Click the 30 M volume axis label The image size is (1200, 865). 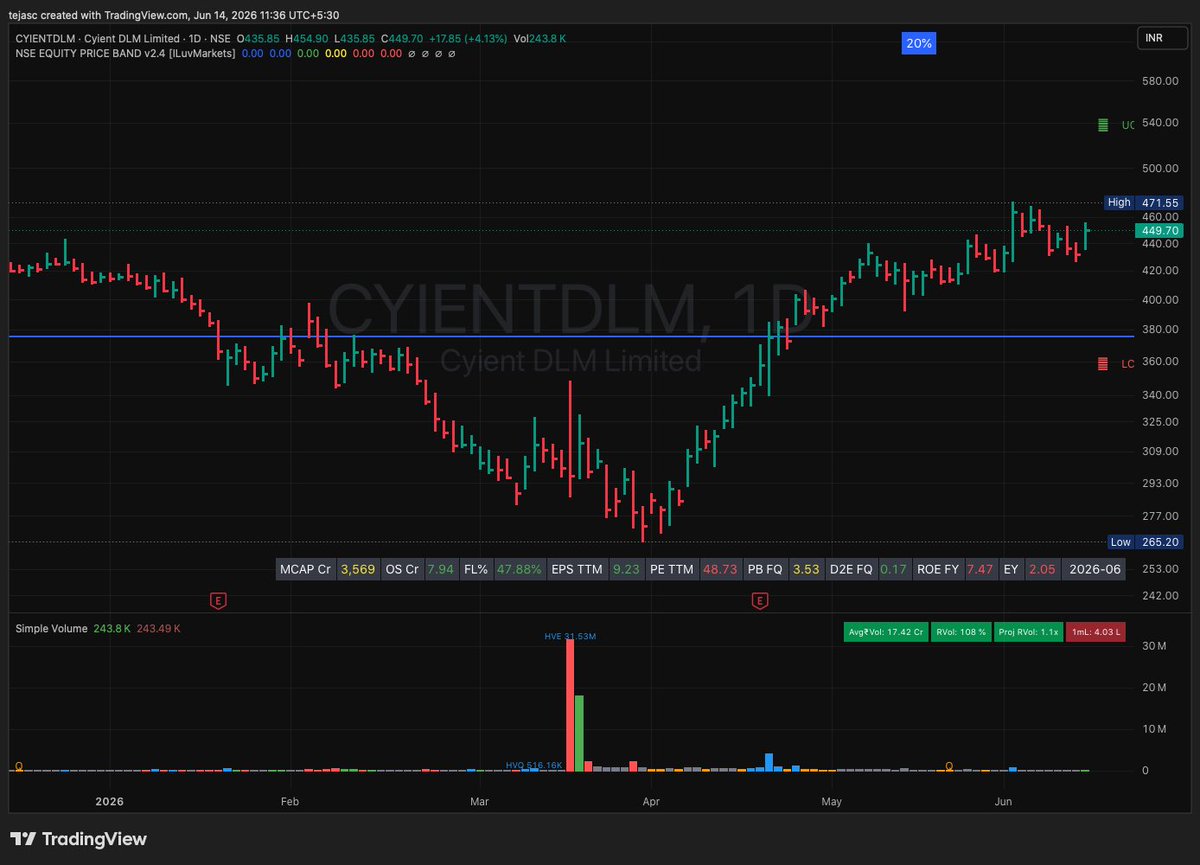[1153, 646]
